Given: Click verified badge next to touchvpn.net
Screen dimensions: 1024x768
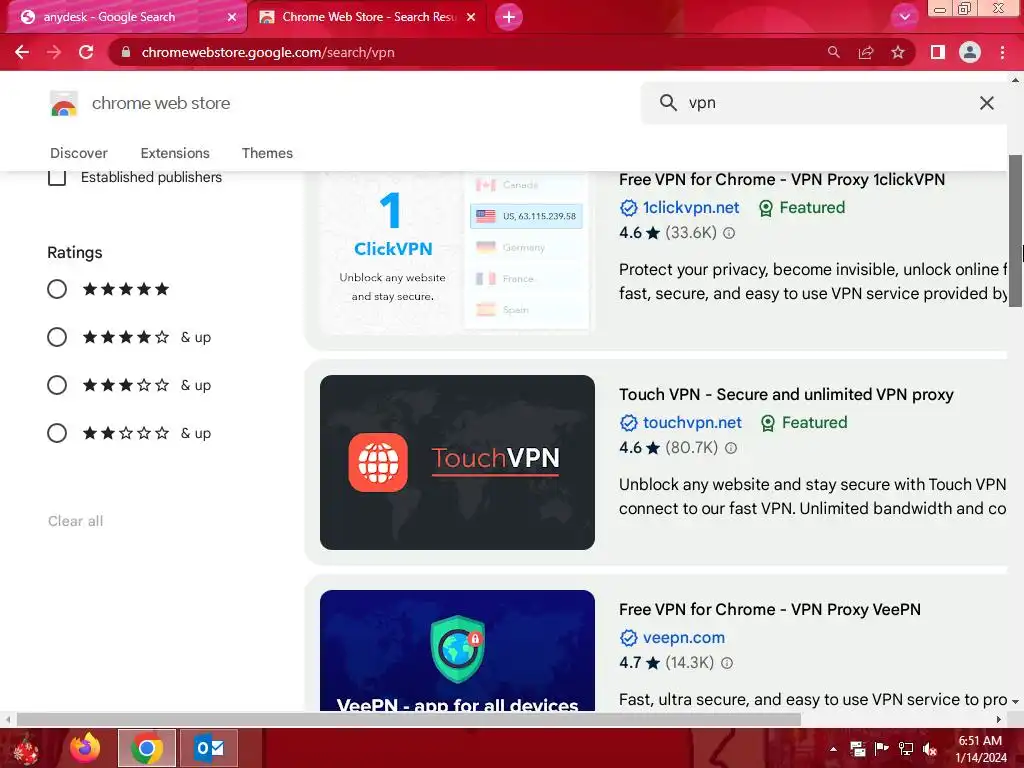Looking at the screenshot, I should (628, 423).
